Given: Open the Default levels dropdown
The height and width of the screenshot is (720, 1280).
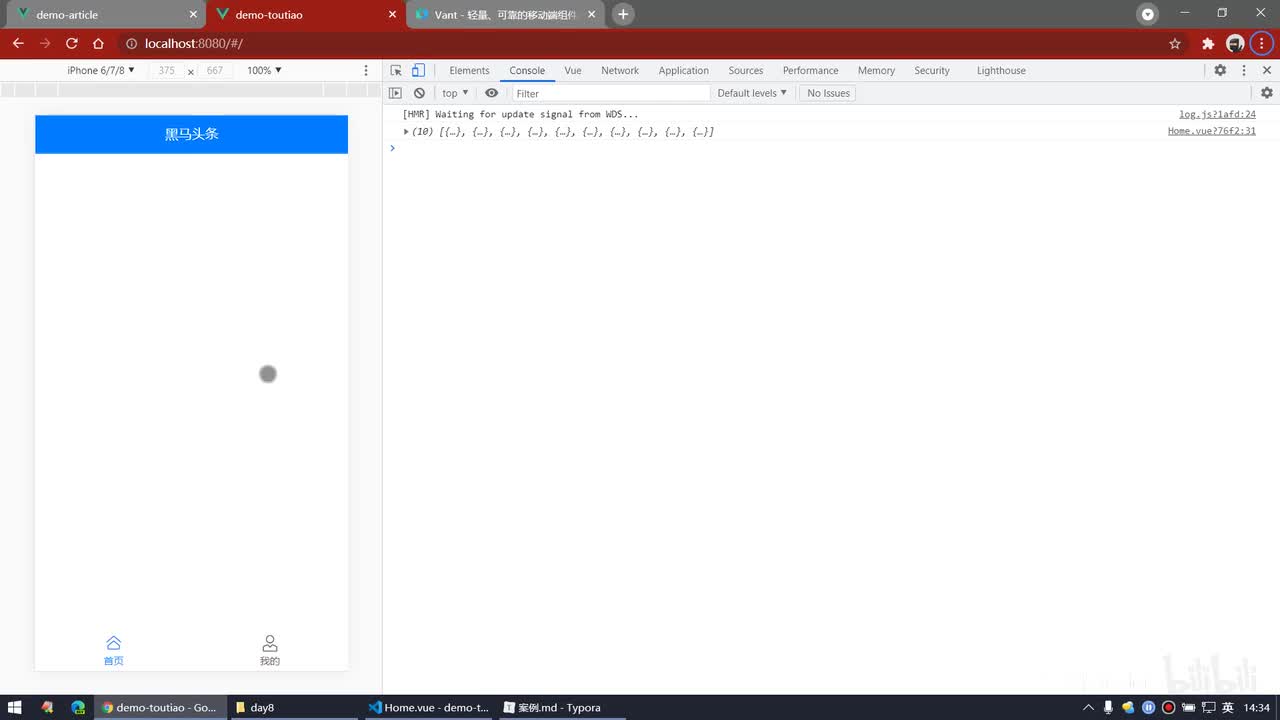Looking at the screenshot, I should 752,93.
